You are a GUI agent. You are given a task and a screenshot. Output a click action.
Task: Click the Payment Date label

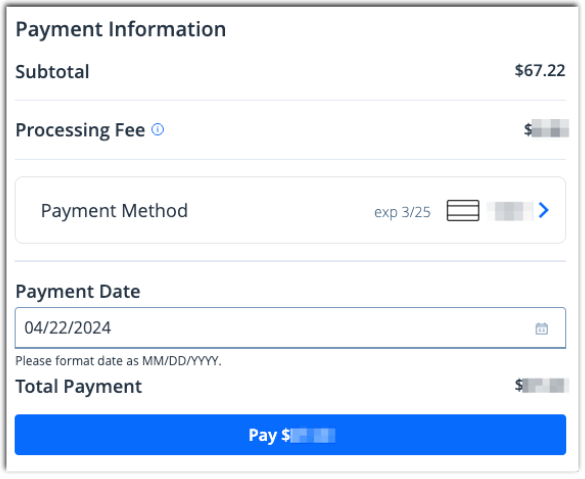coord(78,291)
